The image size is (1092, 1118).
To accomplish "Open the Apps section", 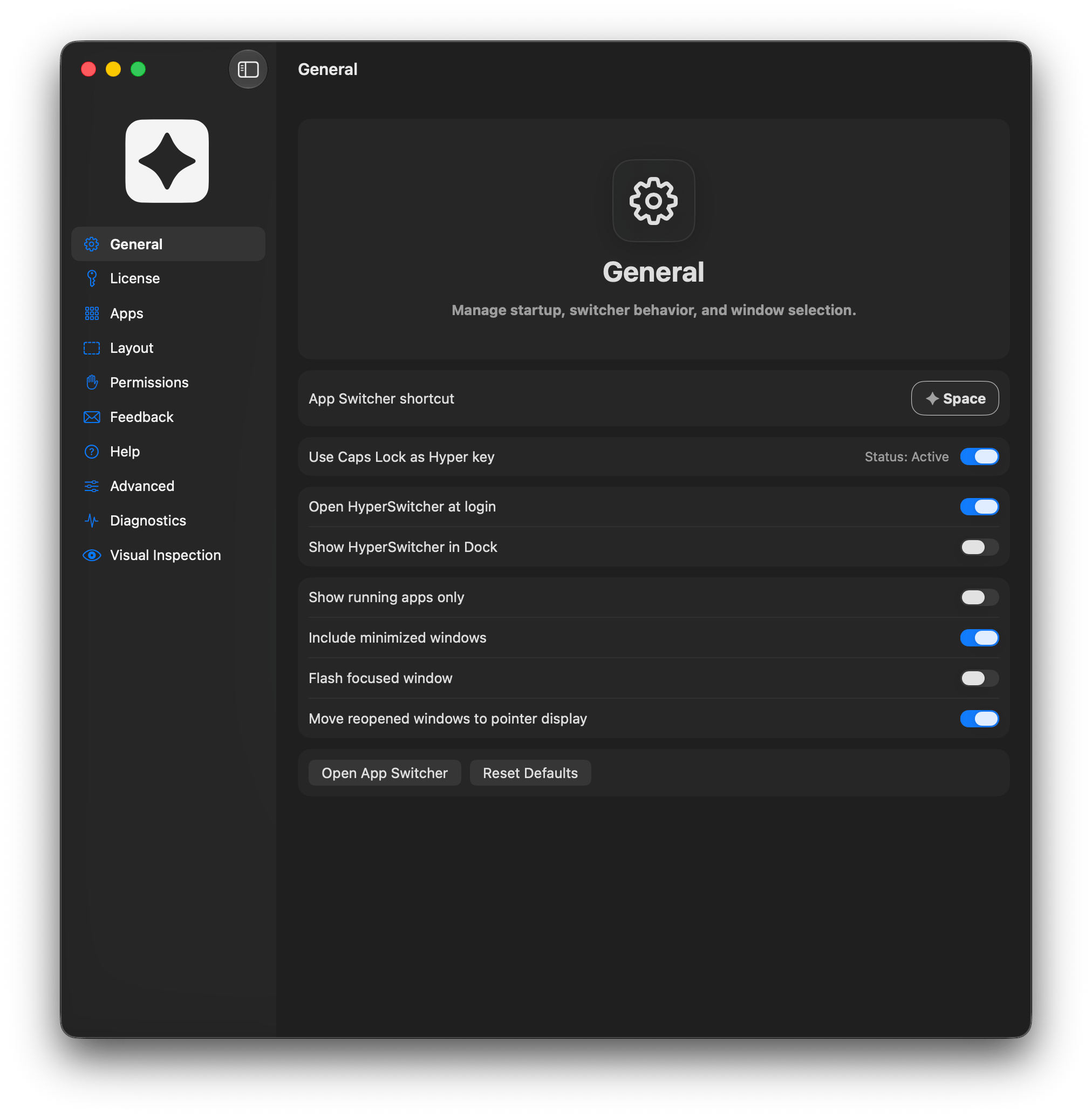I will click(x=168, y=313).
